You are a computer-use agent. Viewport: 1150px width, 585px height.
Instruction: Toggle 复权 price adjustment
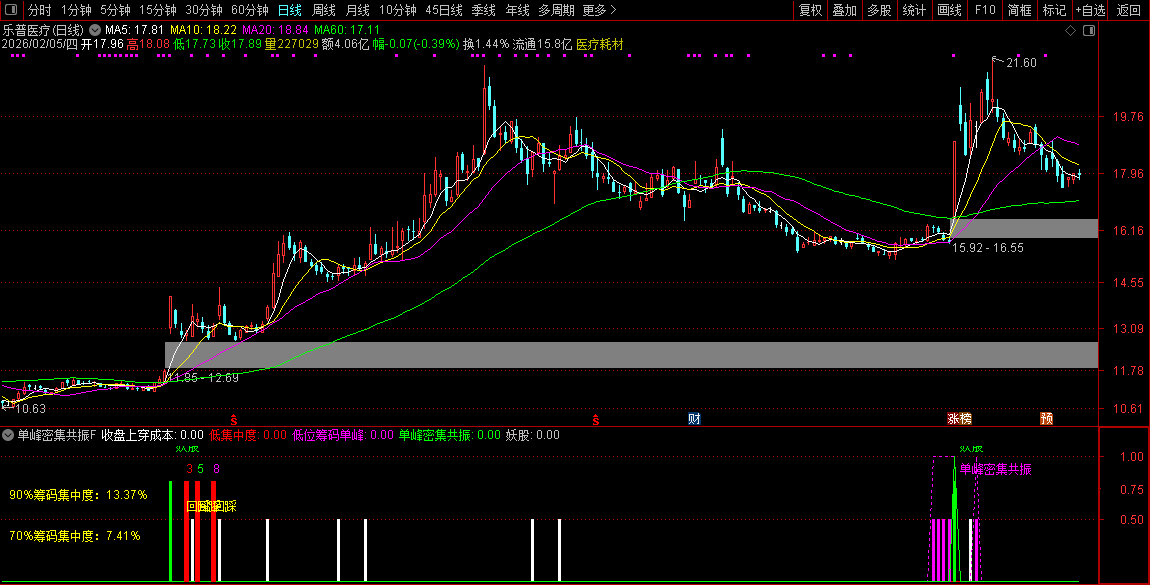coord(810,10)
